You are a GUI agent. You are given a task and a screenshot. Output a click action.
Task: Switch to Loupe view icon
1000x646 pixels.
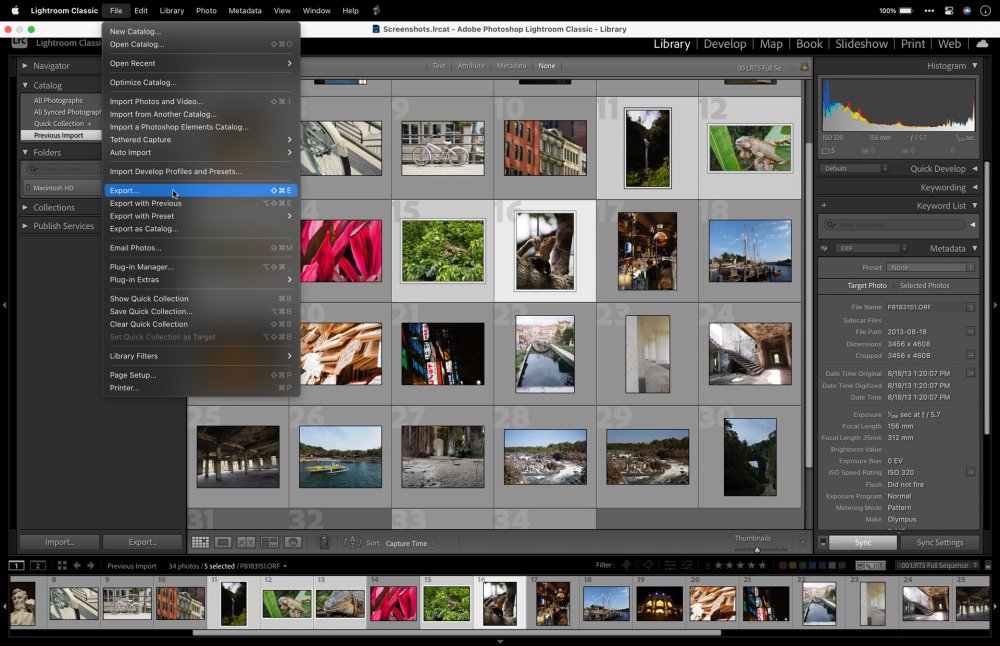click(223, 542)
